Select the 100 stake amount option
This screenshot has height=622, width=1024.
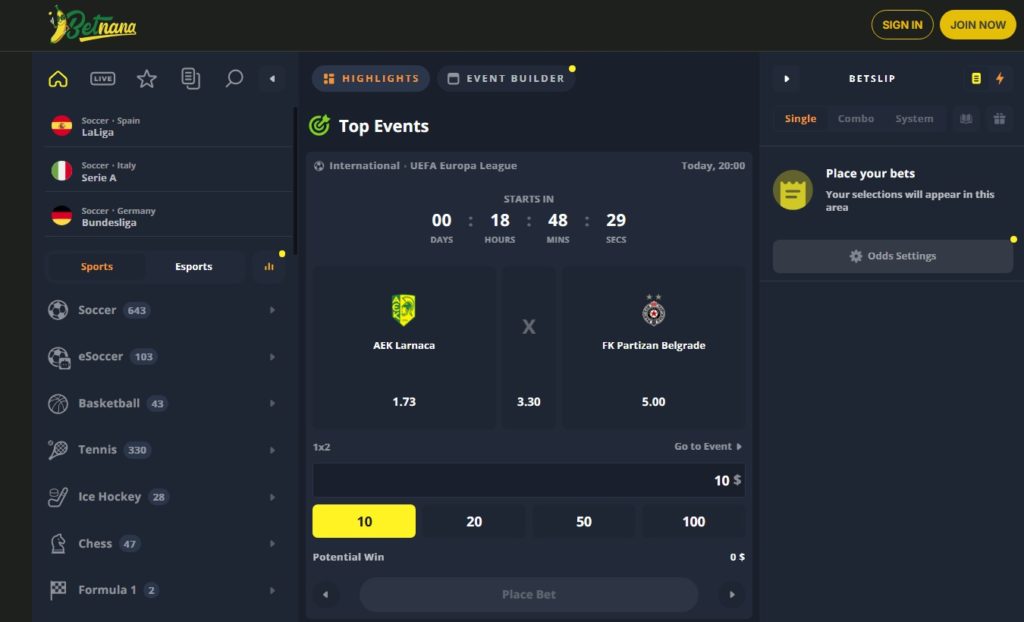(x=693, y=521)
